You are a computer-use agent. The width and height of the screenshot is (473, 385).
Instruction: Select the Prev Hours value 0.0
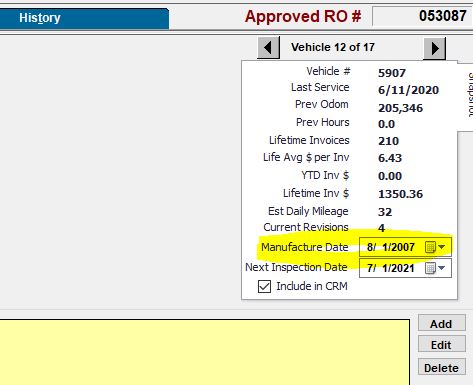point(386,124)
